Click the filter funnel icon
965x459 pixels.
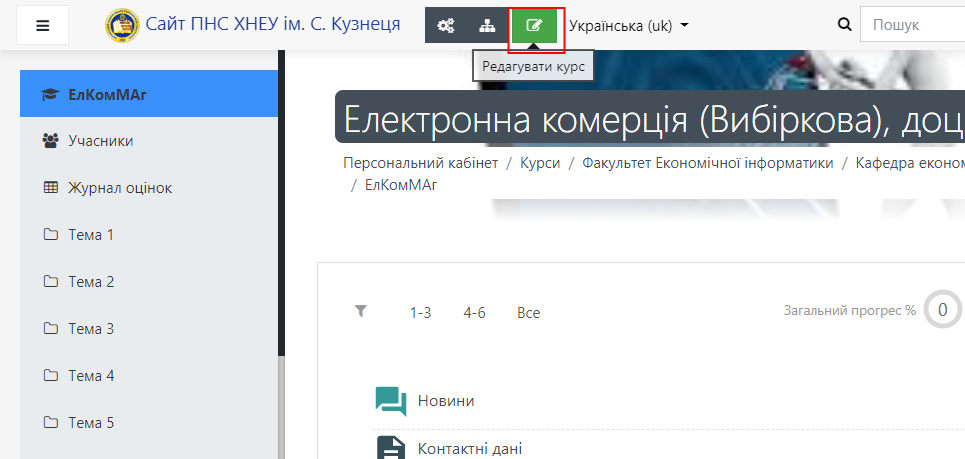pos(361,311)
